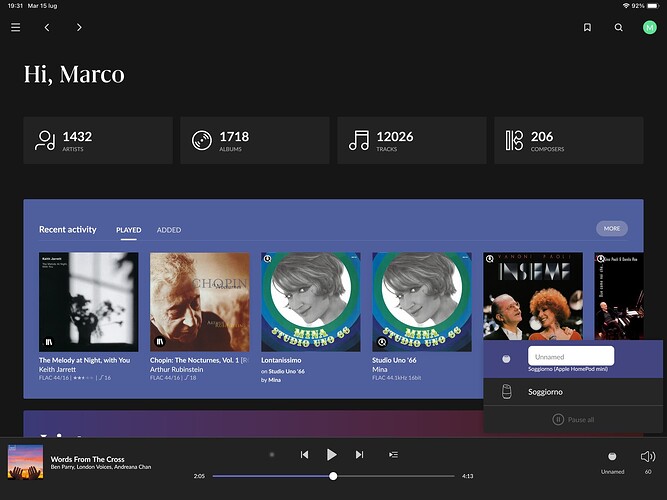The image size is (667, 500).
Task: Open the play queue icon
Action: [x=393, y=455]
